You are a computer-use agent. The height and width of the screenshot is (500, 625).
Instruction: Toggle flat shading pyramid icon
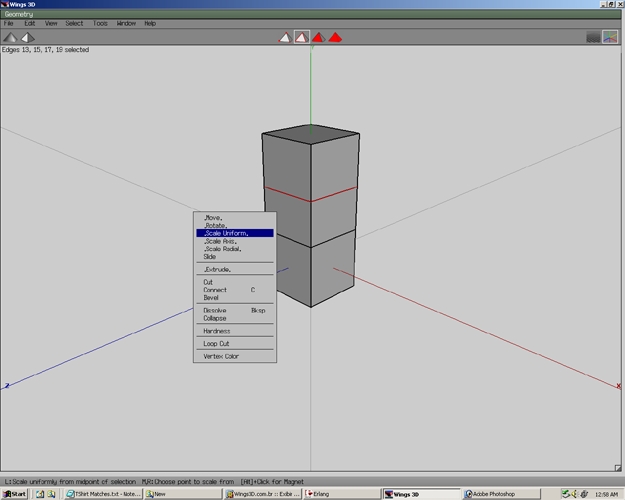pos(10,37)
